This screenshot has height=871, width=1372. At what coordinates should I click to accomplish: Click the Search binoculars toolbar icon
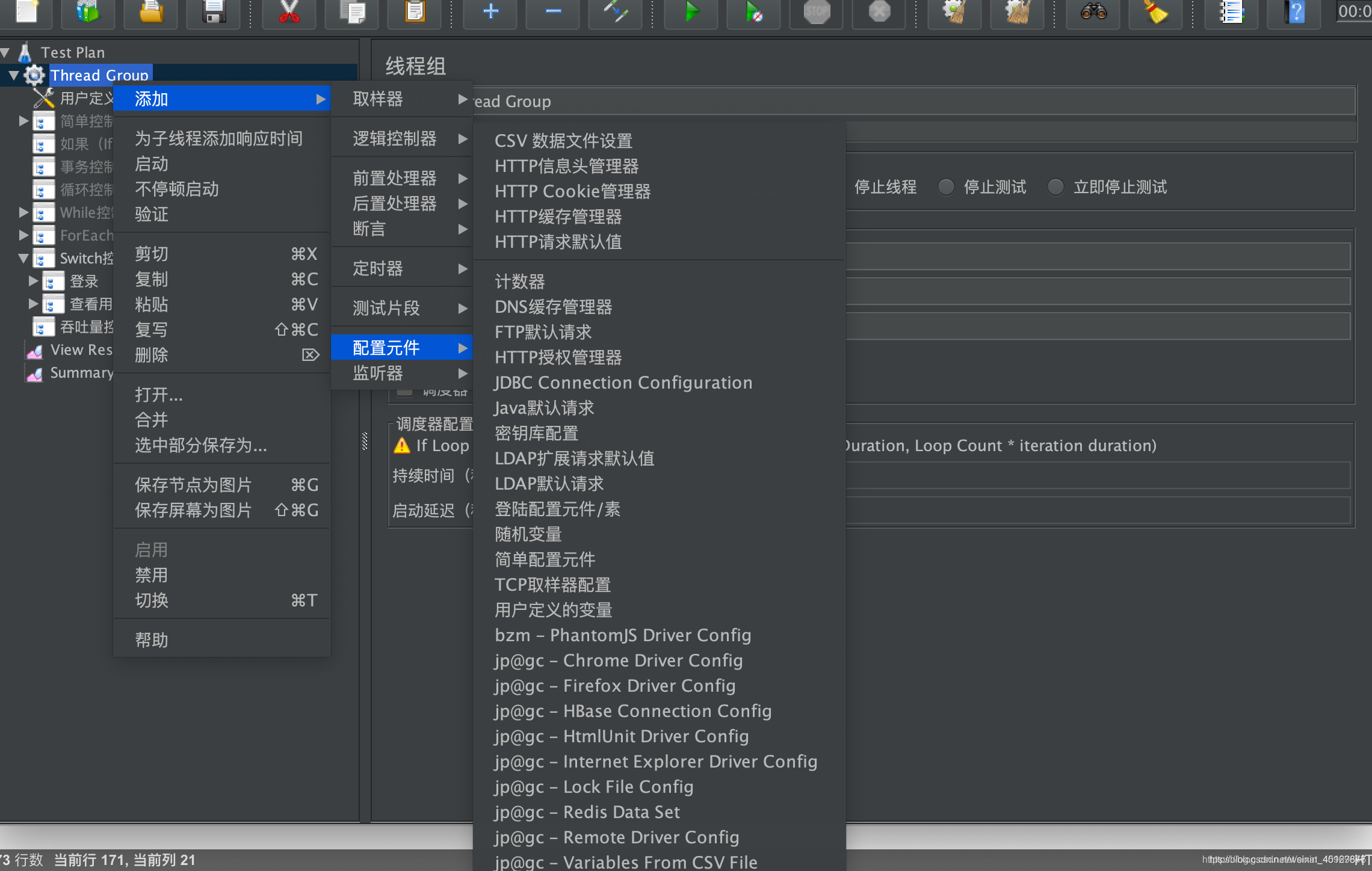(x=1093, y=11)
